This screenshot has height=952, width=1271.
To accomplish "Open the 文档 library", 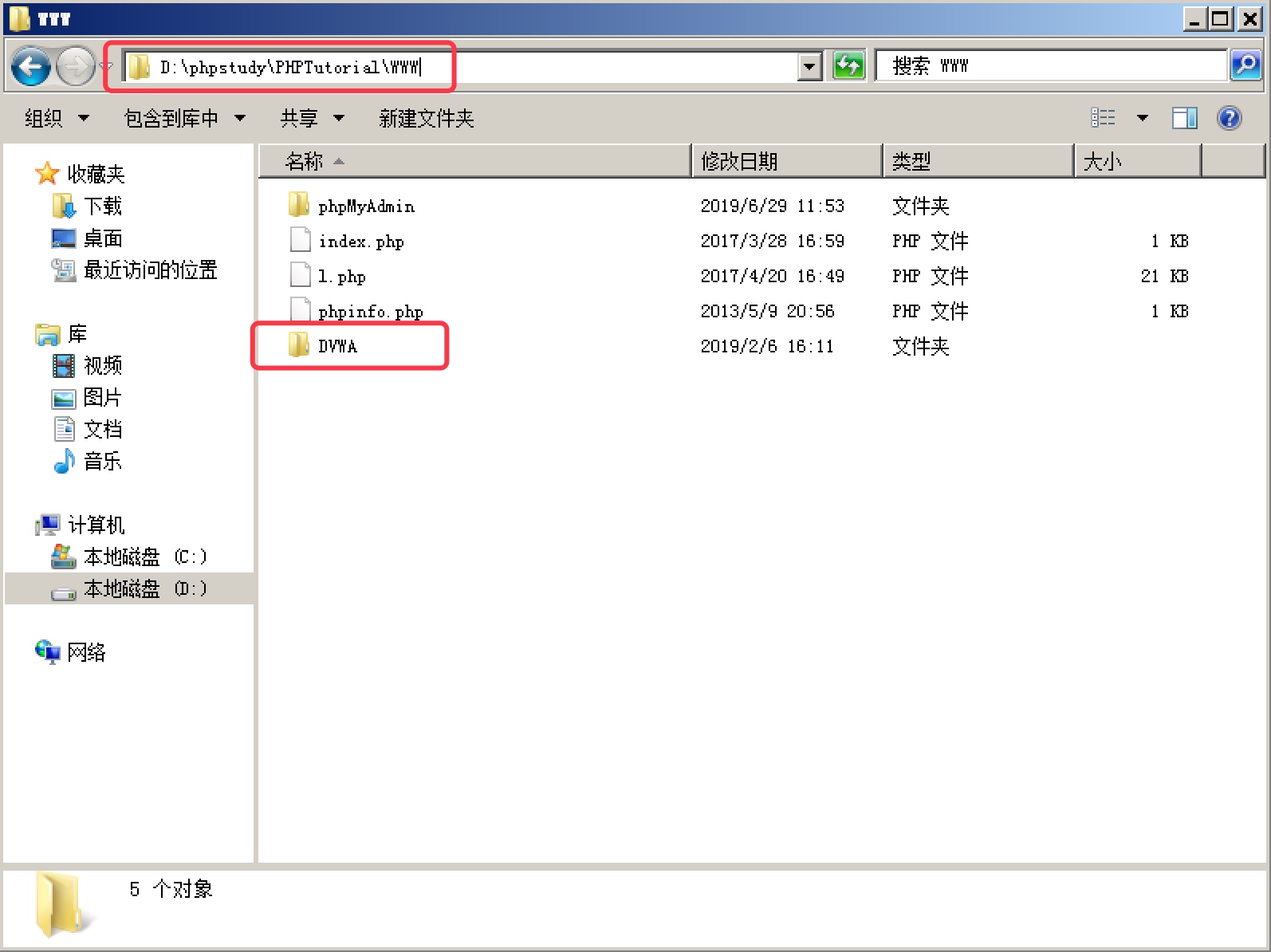I will coord(103,429).
